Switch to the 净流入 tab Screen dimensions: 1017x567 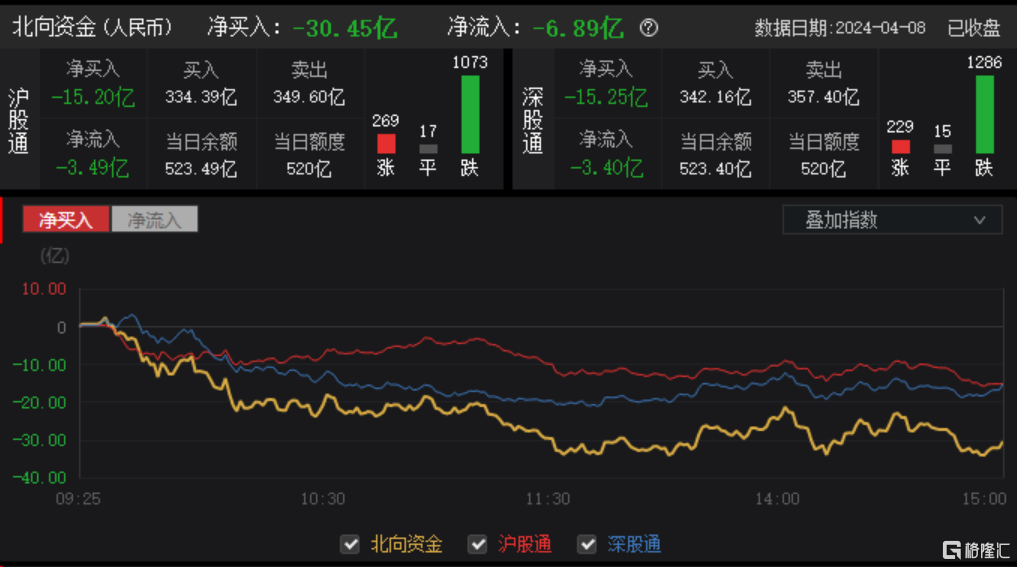pyautogui.click(x=154, y=219)
